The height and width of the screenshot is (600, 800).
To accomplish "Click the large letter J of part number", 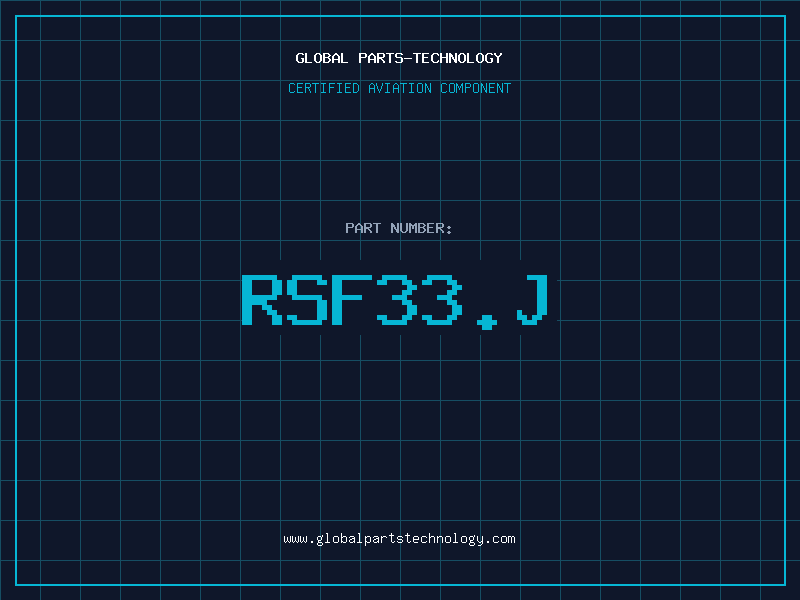I will 533,299.
